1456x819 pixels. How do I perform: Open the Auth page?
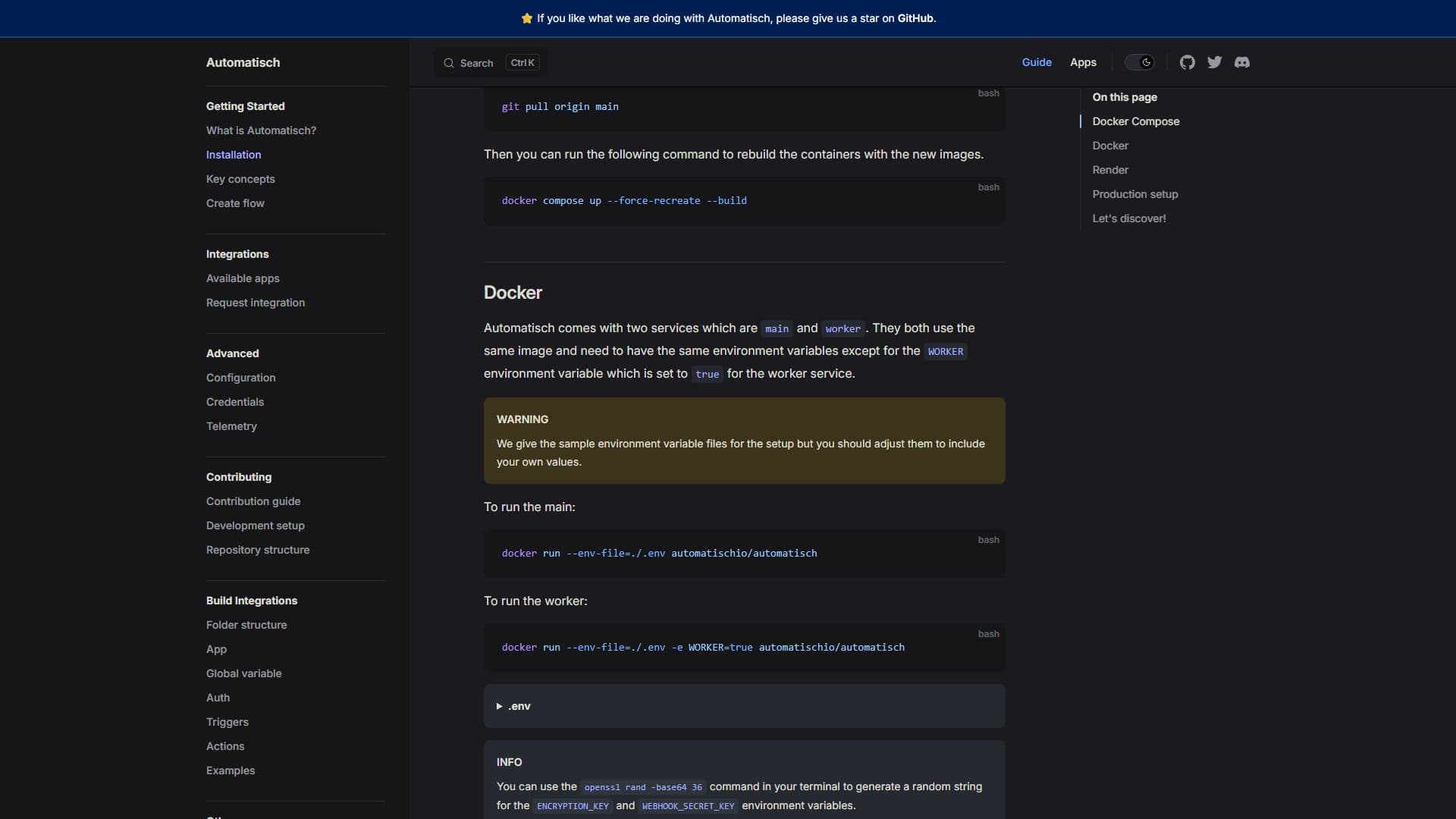tap(218, 698)
